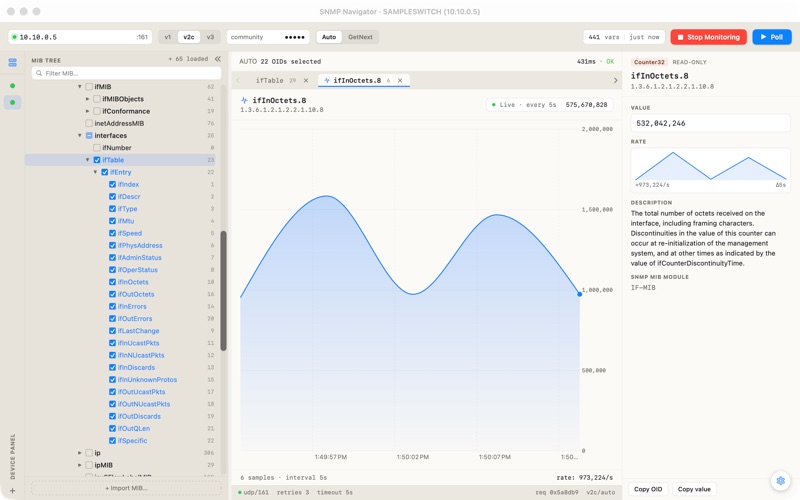This screenshot has height=500, width=800.
Task: Select SNMP version v1
Action: pos(167,37)
